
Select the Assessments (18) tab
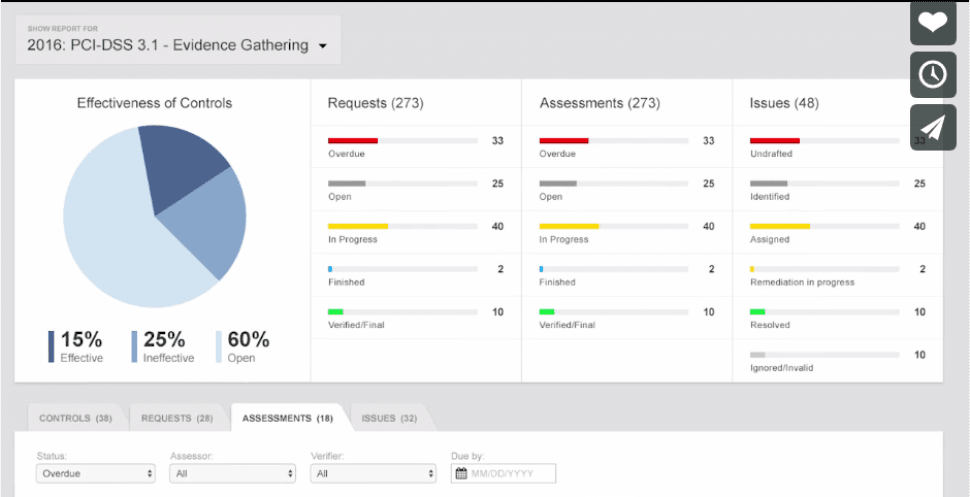(288, 418)
